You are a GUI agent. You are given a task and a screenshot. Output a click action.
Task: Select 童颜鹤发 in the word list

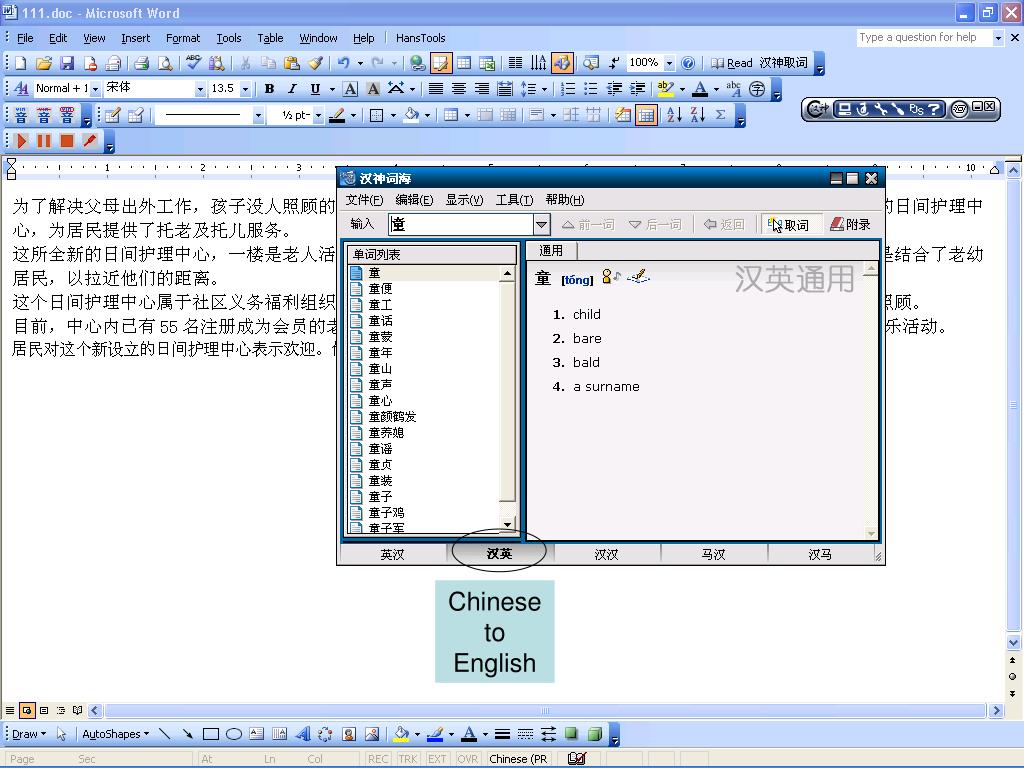point(392,417)
